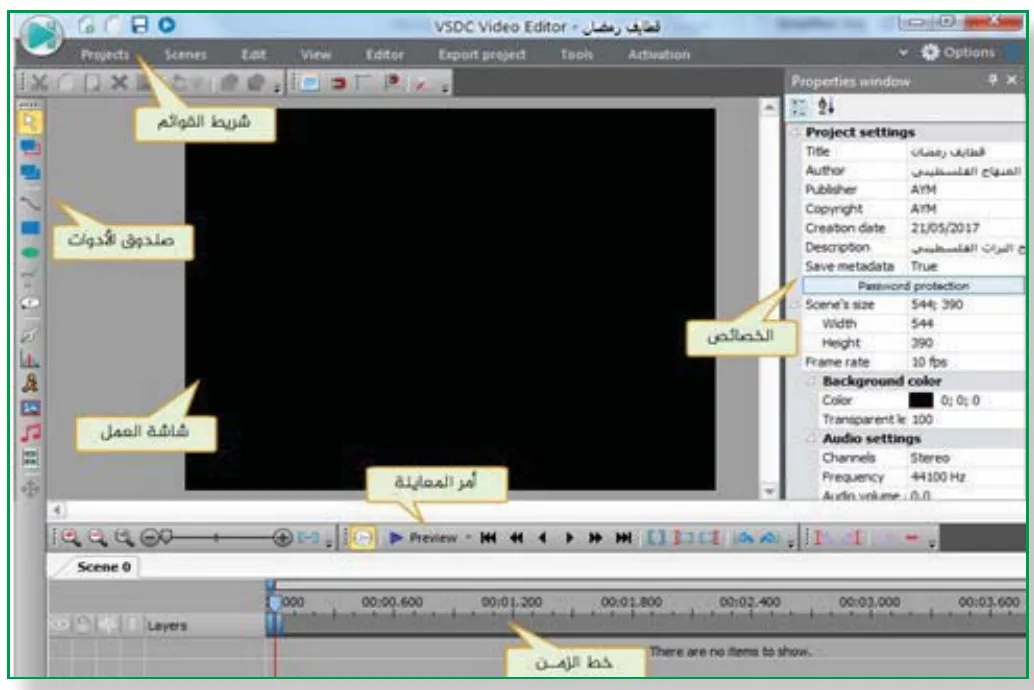1034x690 pixels.
Task: Toggle the lock icon on Layers row
Action: pyautogui.click(x=83, y=625)
